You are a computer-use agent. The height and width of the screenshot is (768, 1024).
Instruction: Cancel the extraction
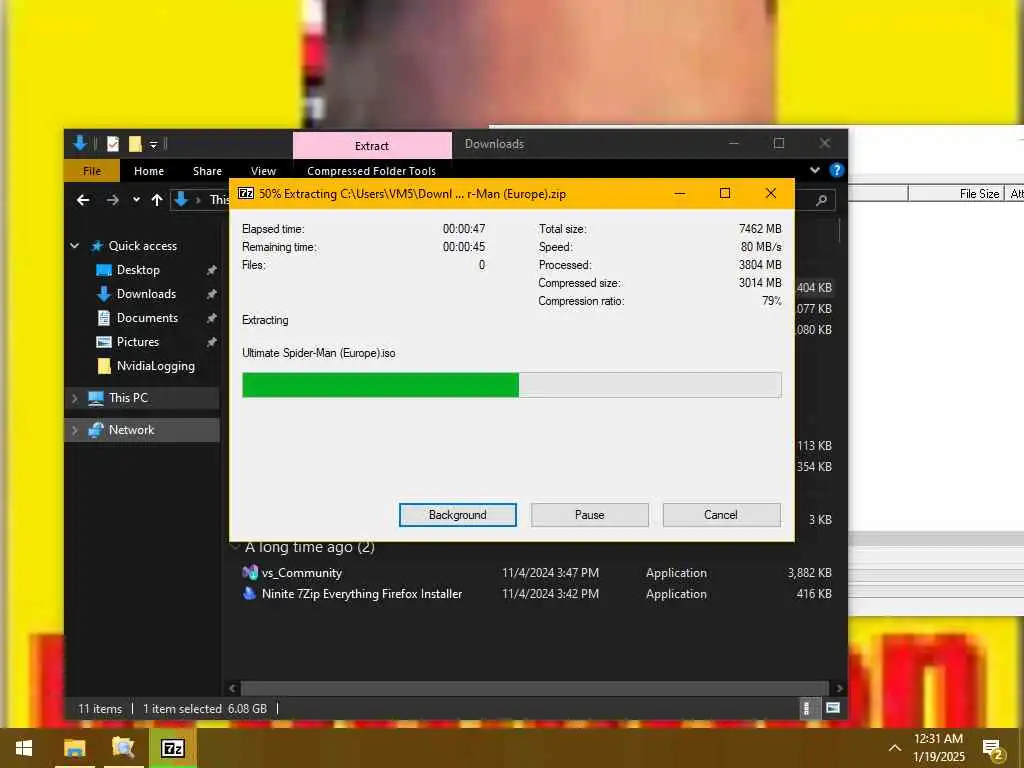pos(721,515)
